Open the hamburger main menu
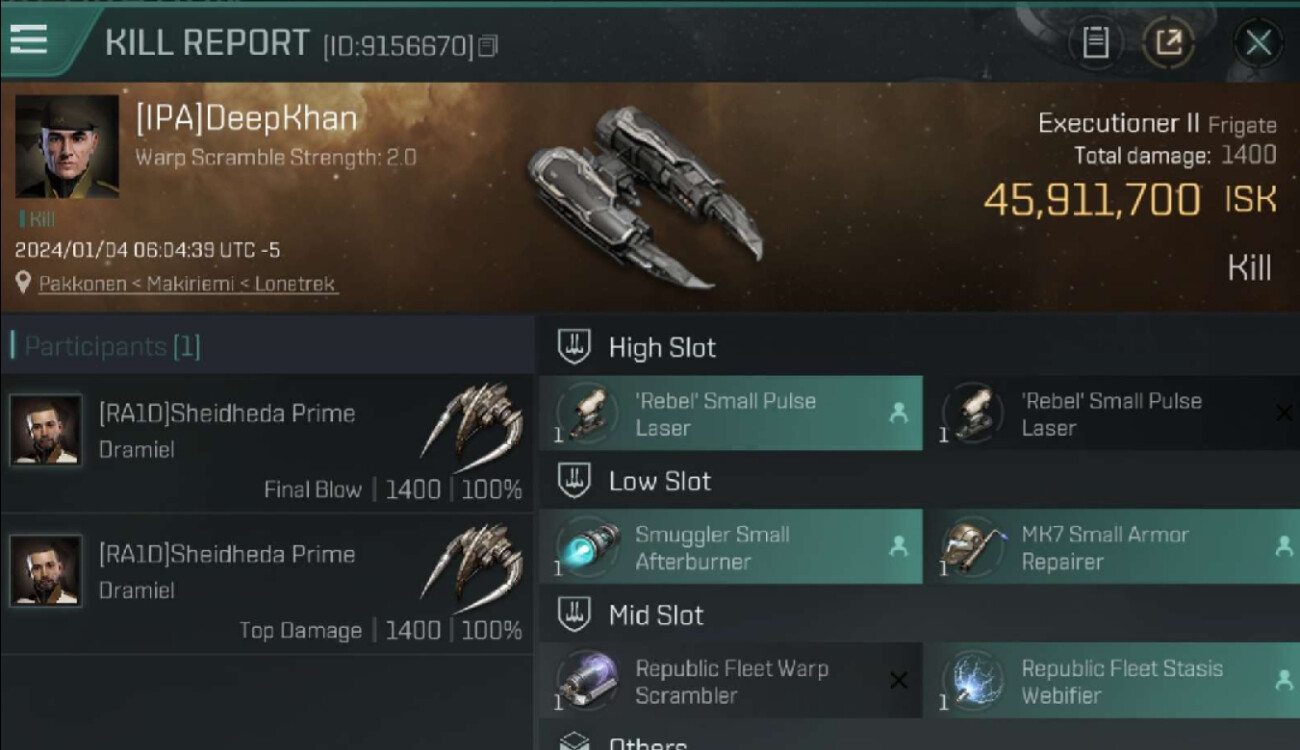 (x=29, y=40)
